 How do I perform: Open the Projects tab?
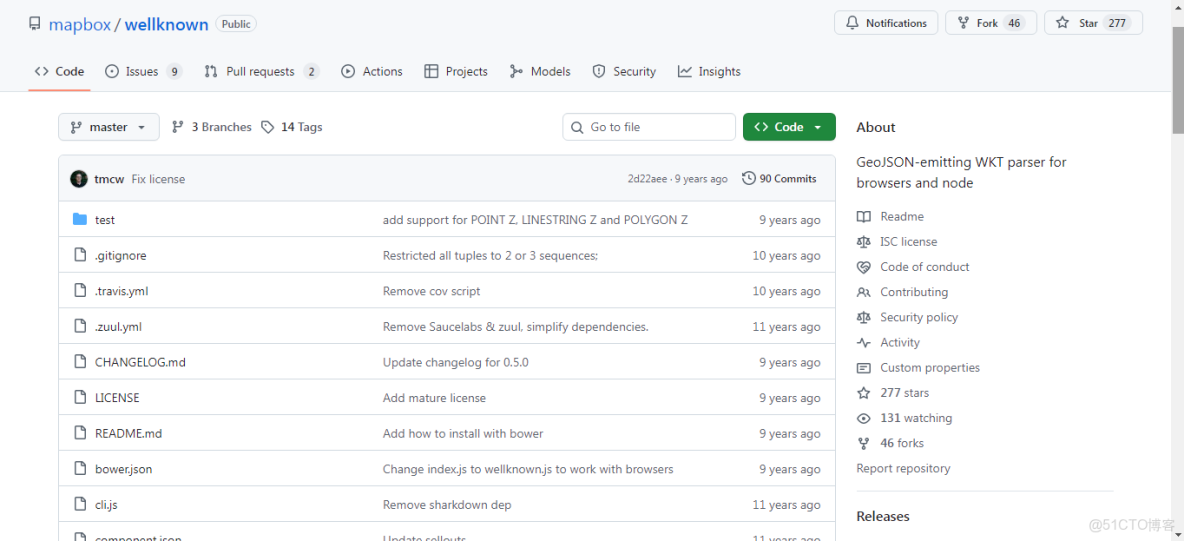[456, 72]
